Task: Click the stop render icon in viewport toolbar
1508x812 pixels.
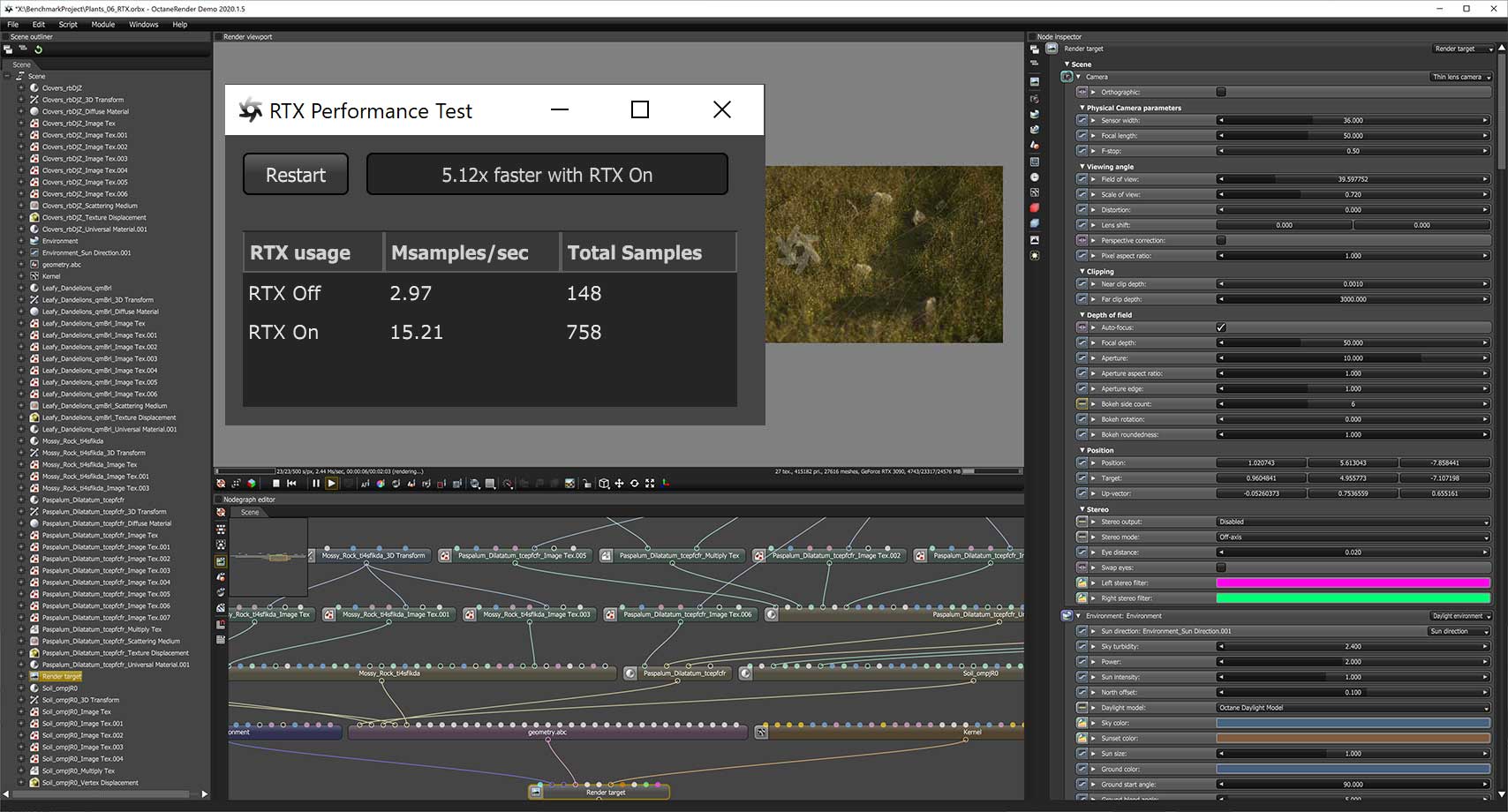Action: point(276,484)
